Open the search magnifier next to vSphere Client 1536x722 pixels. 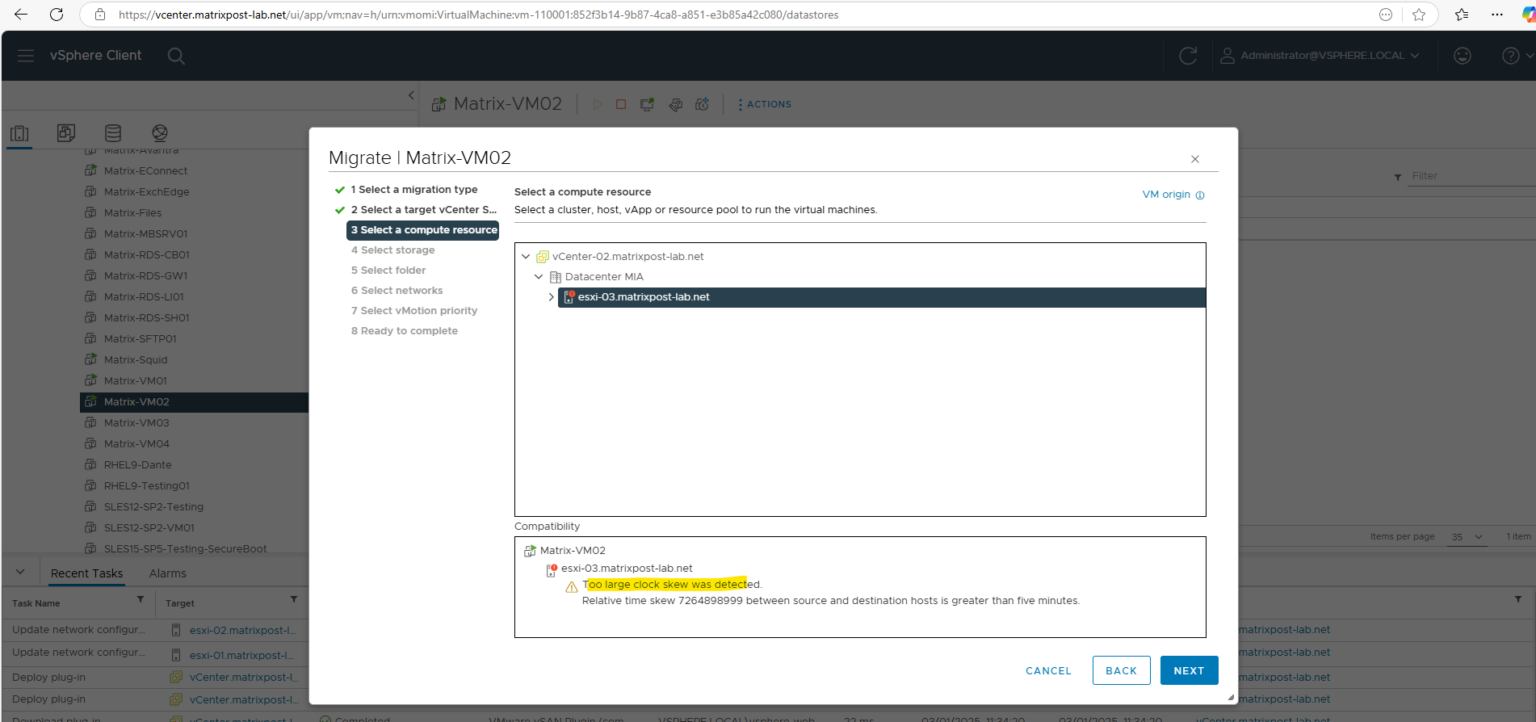coord(176,56)
